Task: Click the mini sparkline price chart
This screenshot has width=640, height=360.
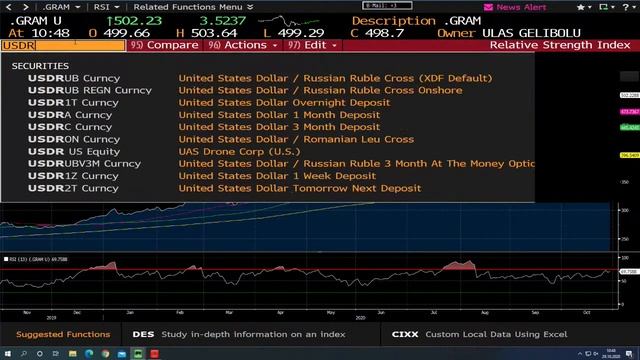Action: [x=289, y=20]
